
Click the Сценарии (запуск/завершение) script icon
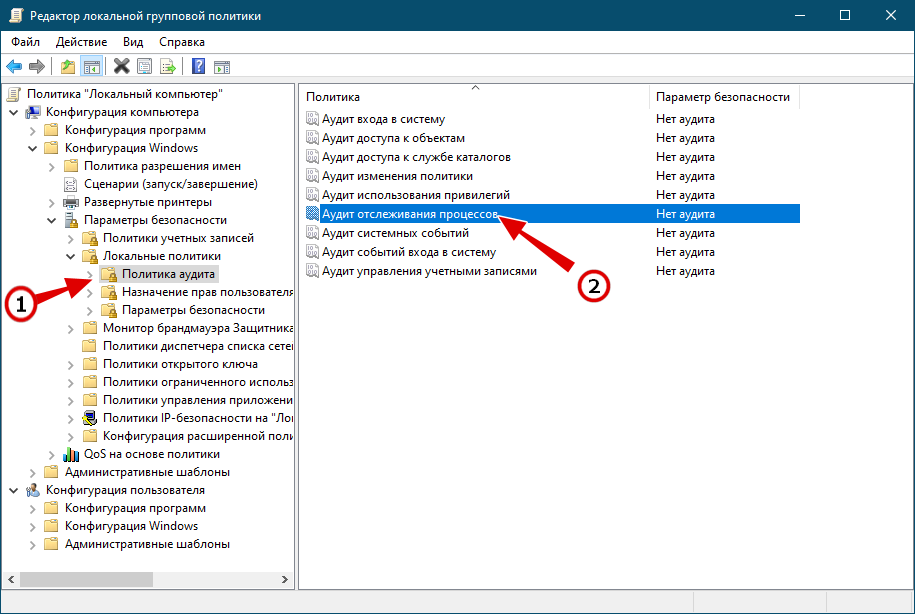point(71,184)
